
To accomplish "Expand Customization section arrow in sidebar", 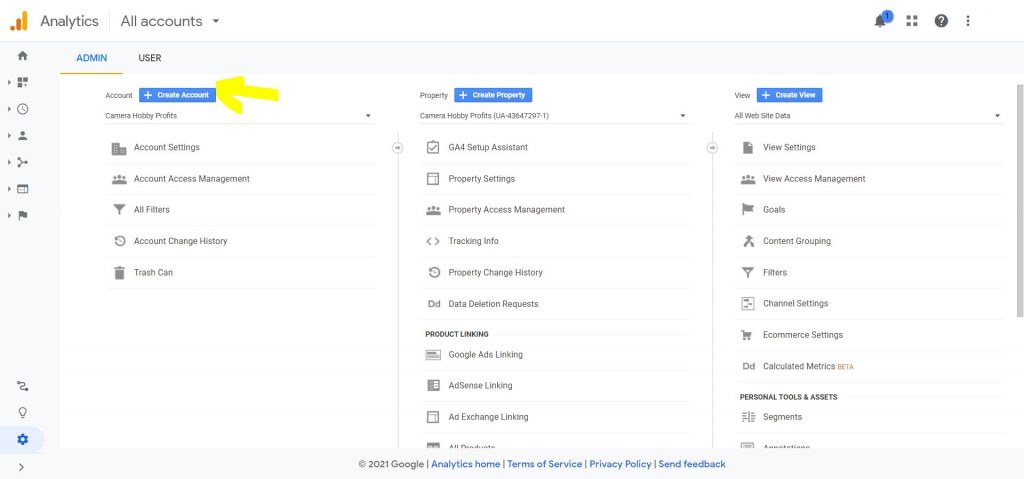I will [x=9, y=82].
